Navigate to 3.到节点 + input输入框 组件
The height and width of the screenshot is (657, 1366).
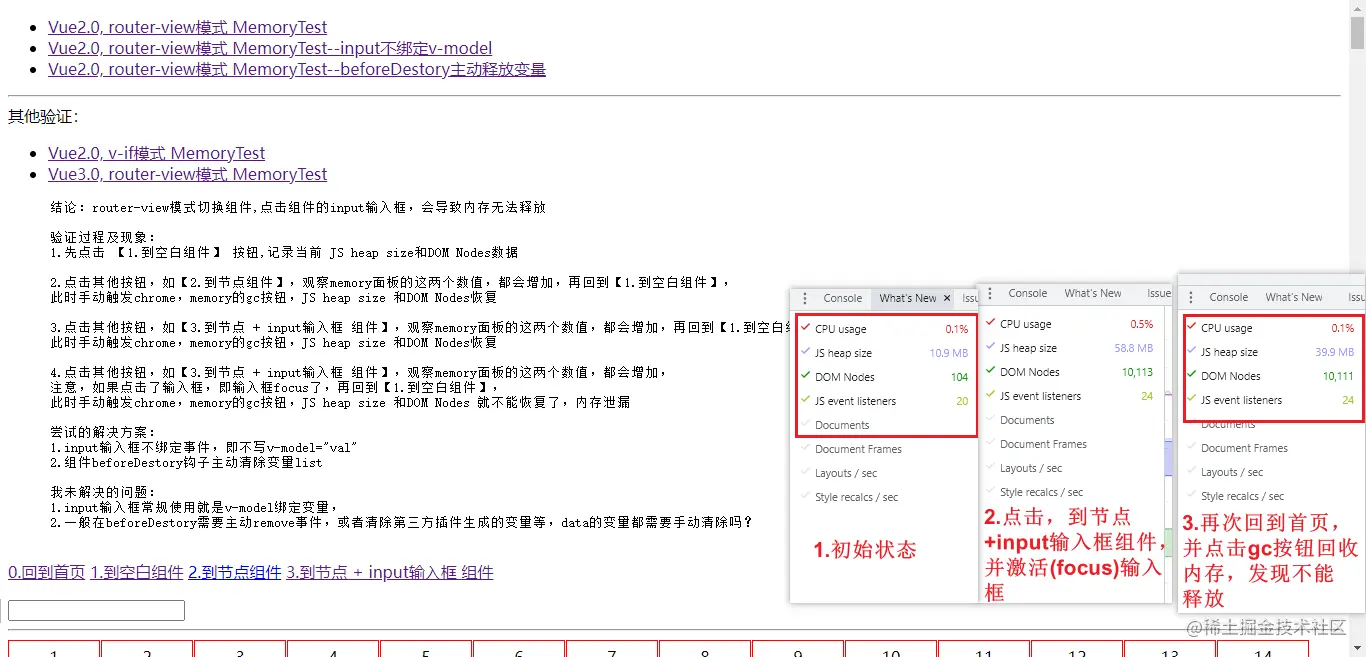coord(390,572)
